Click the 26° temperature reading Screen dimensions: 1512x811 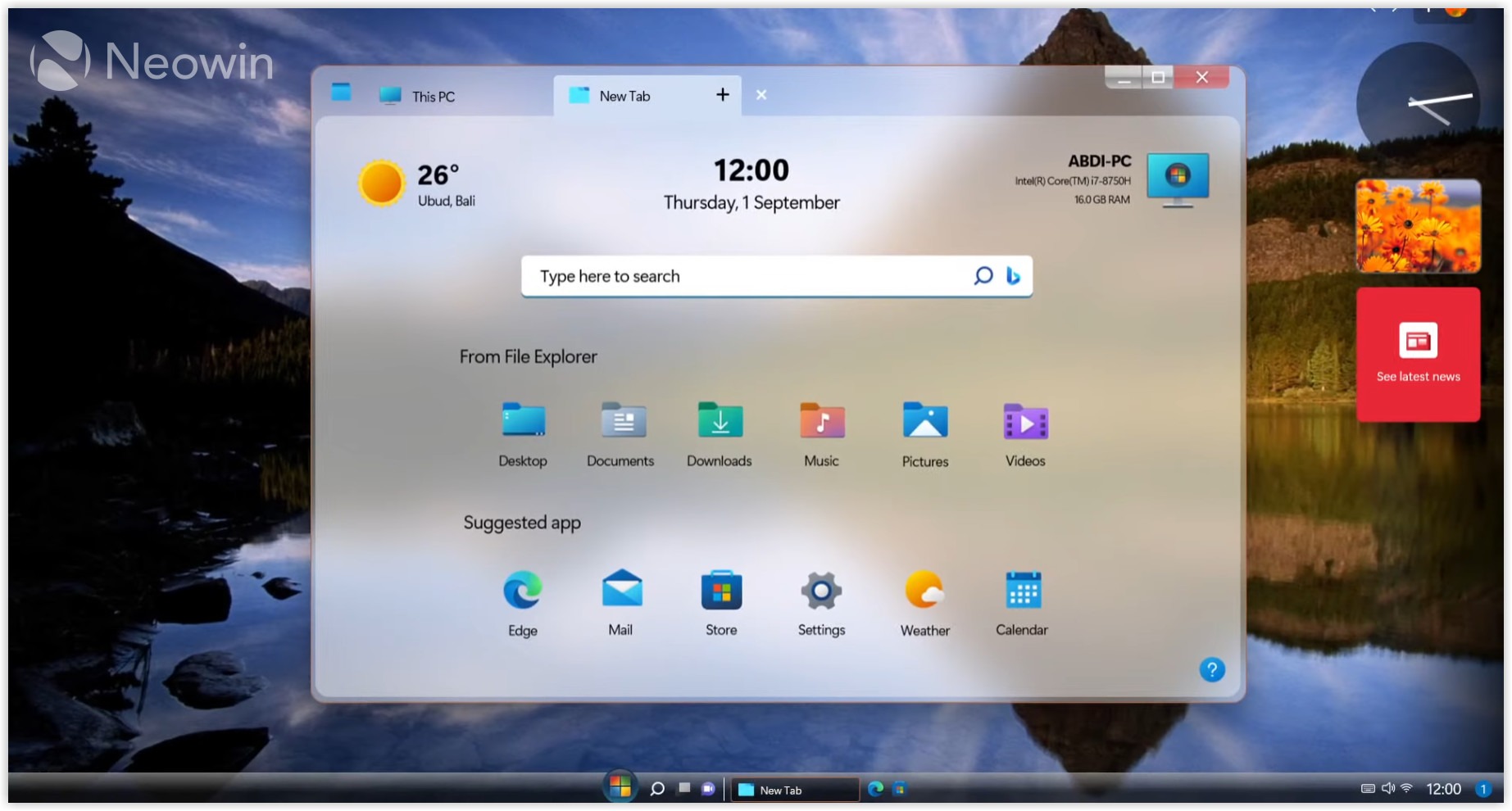coord(438,174)
